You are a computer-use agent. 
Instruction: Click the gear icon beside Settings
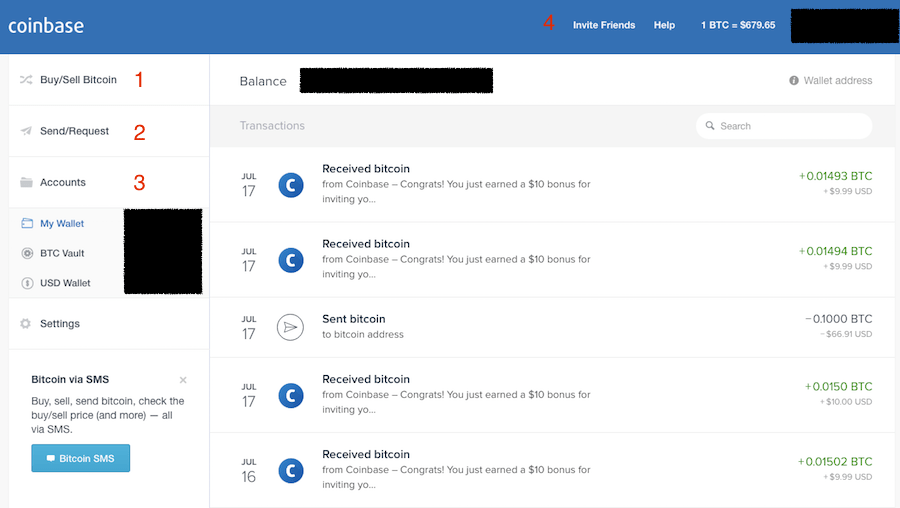26,324
